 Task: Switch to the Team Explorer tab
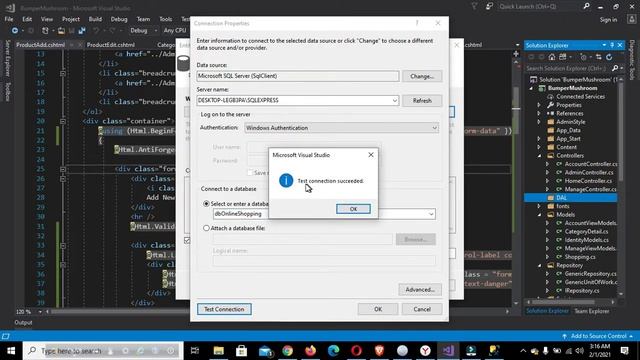coord(591,311)
